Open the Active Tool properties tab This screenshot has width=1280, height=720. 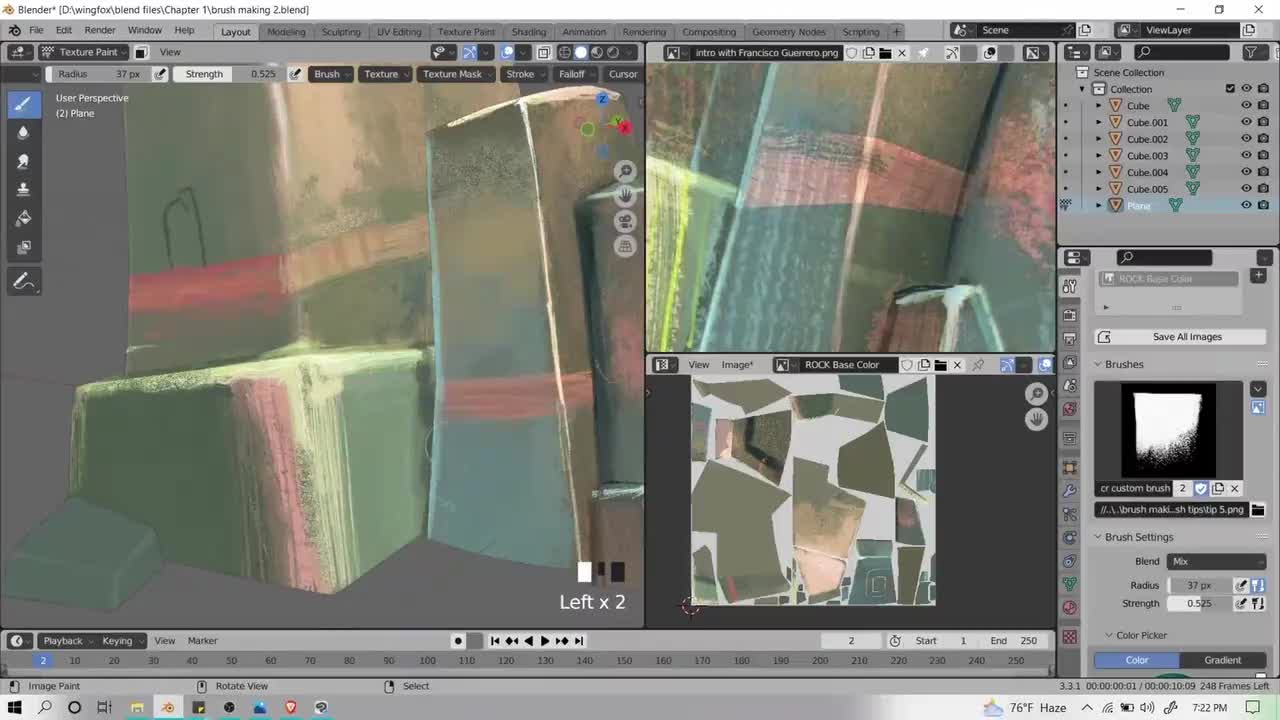(1070, 286)
